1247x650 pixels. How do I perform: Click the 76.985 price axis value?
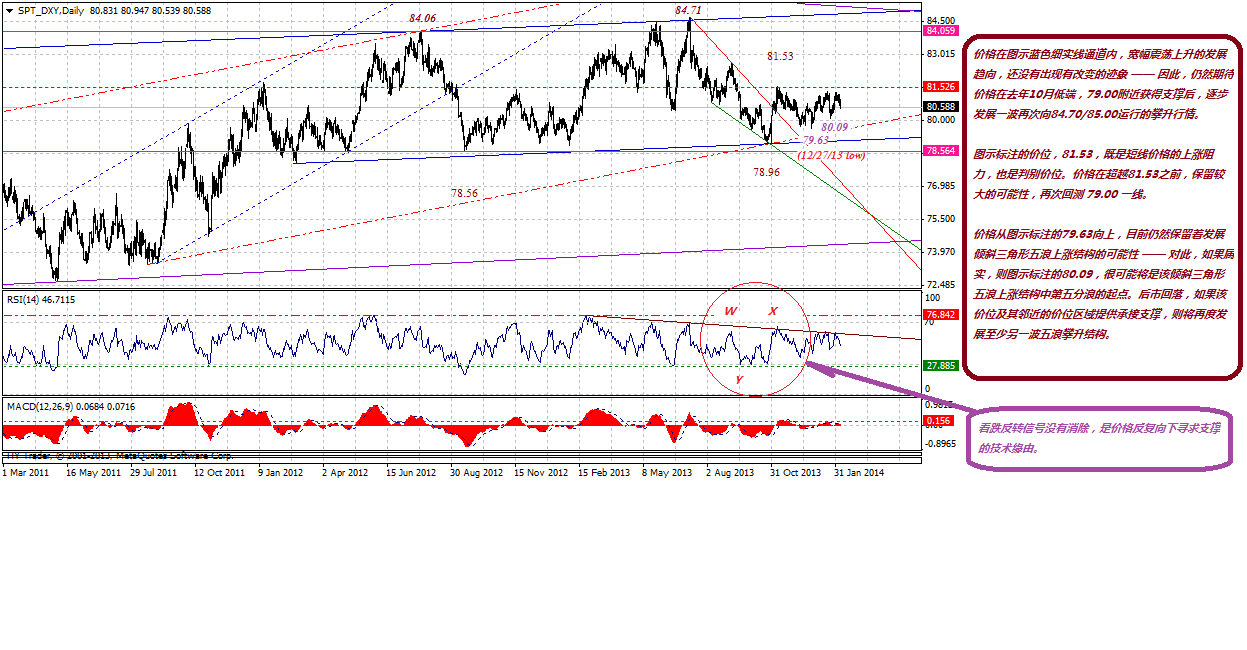pyautogui.click(x=942, y=186)
